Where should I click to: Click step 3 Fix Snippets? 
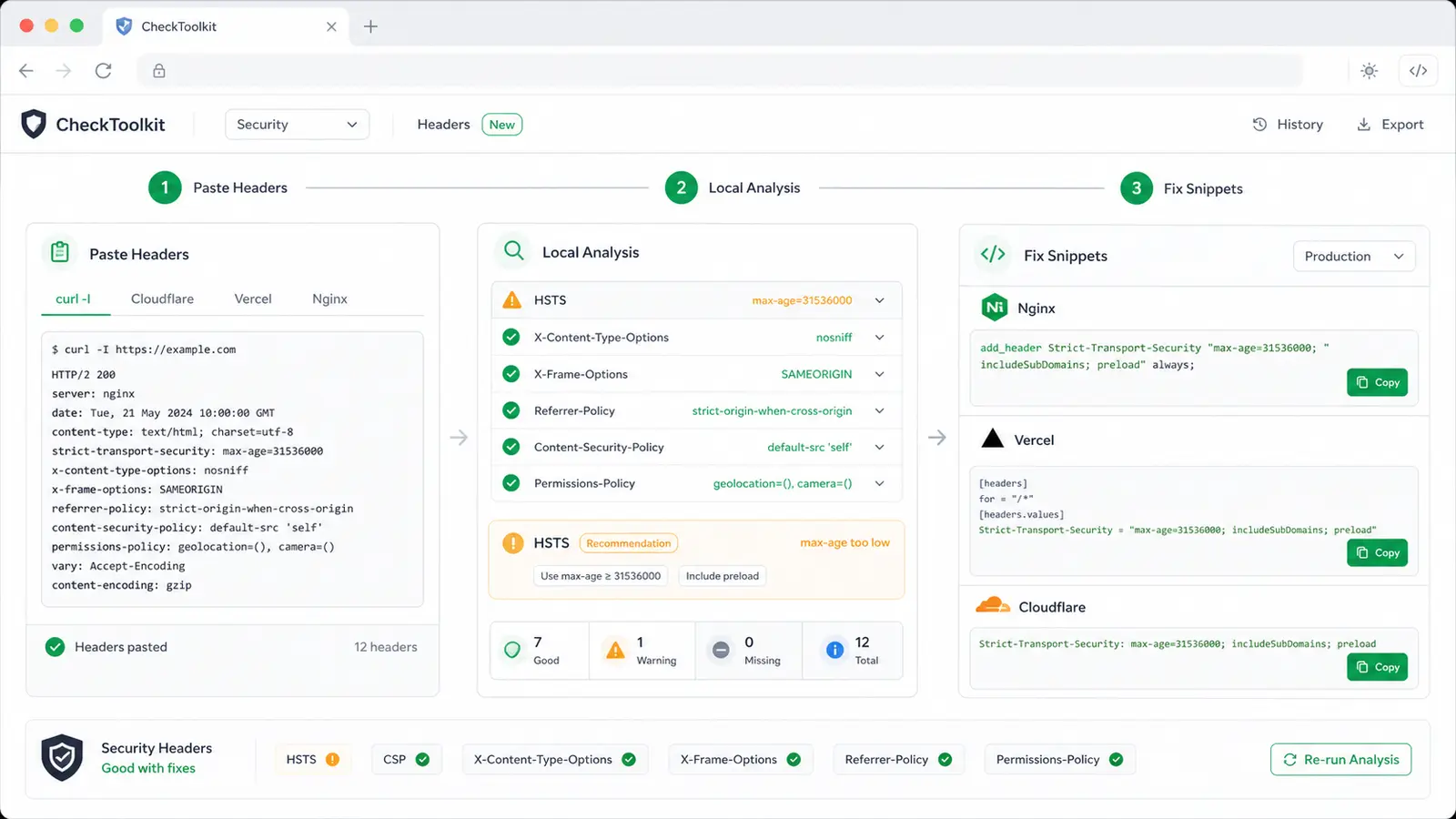pos(1181,188)
